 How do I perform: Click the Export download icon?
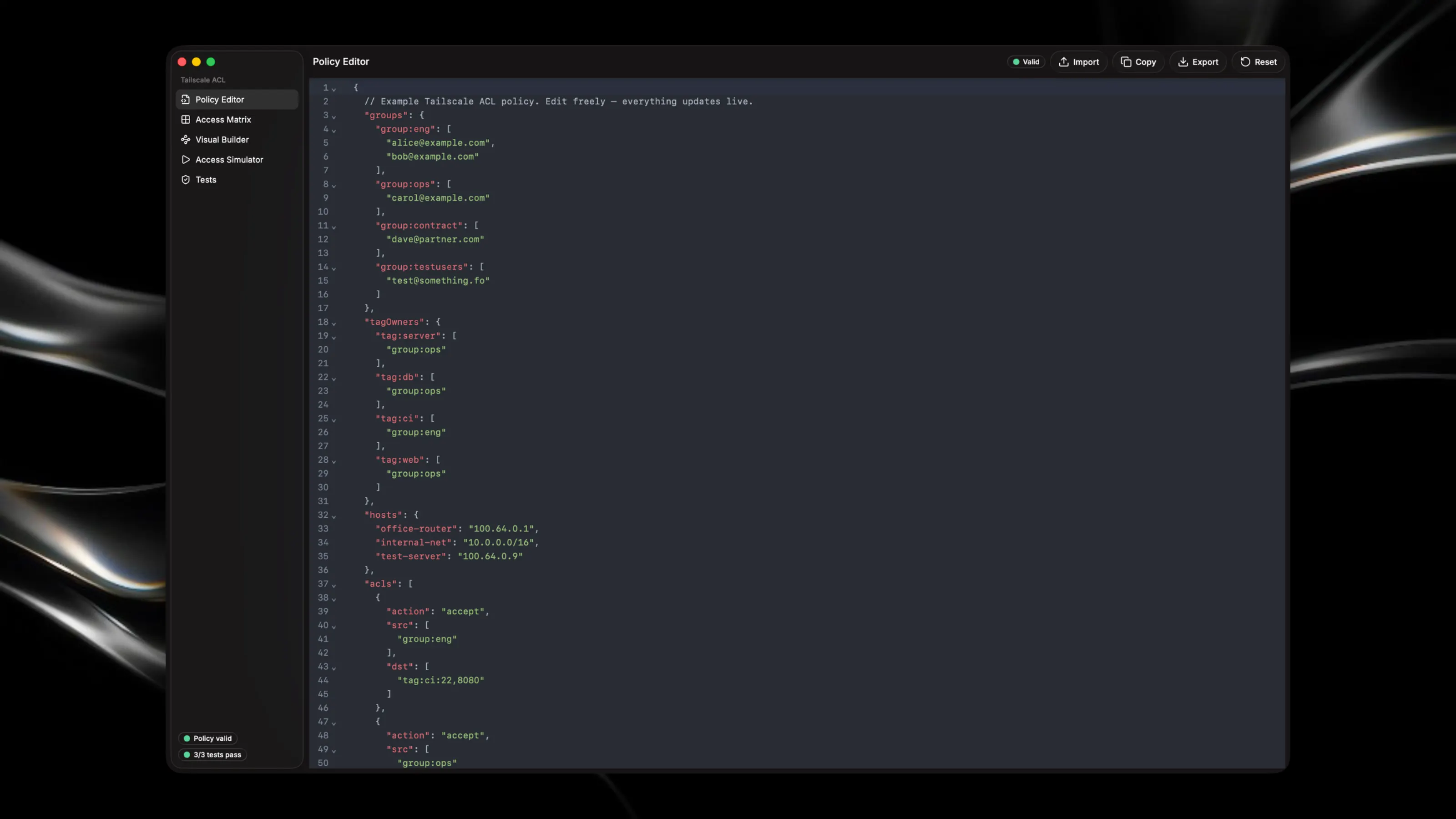(x=1183, y=61)
